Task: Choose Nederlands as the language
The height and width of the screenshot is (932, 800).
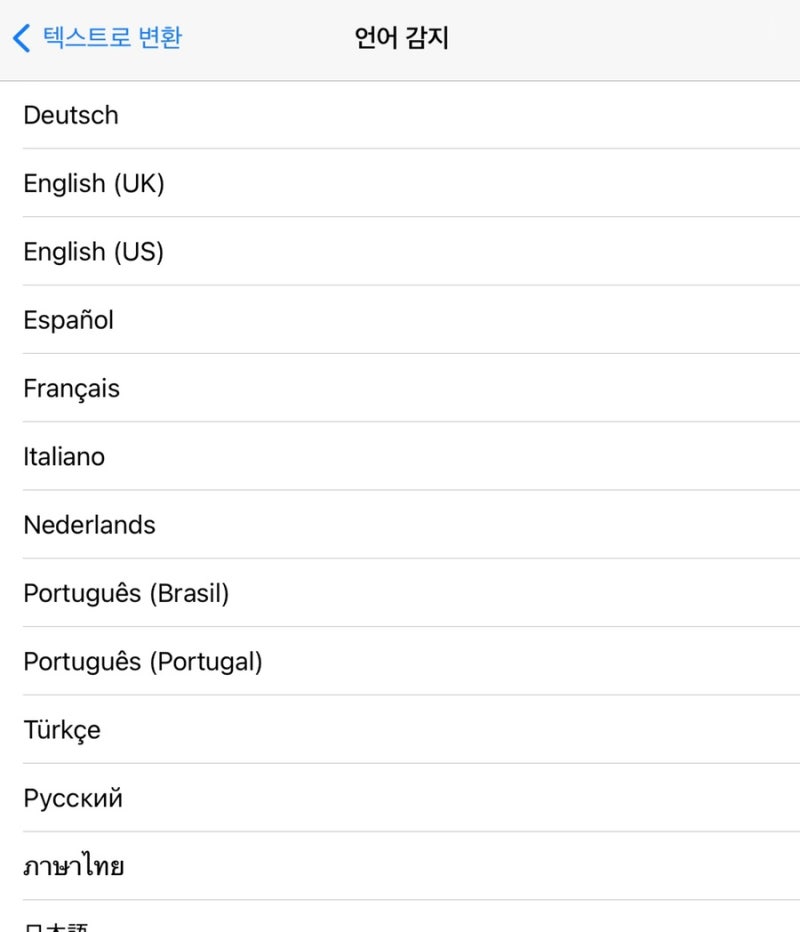Action: click(x=400, y=525)
